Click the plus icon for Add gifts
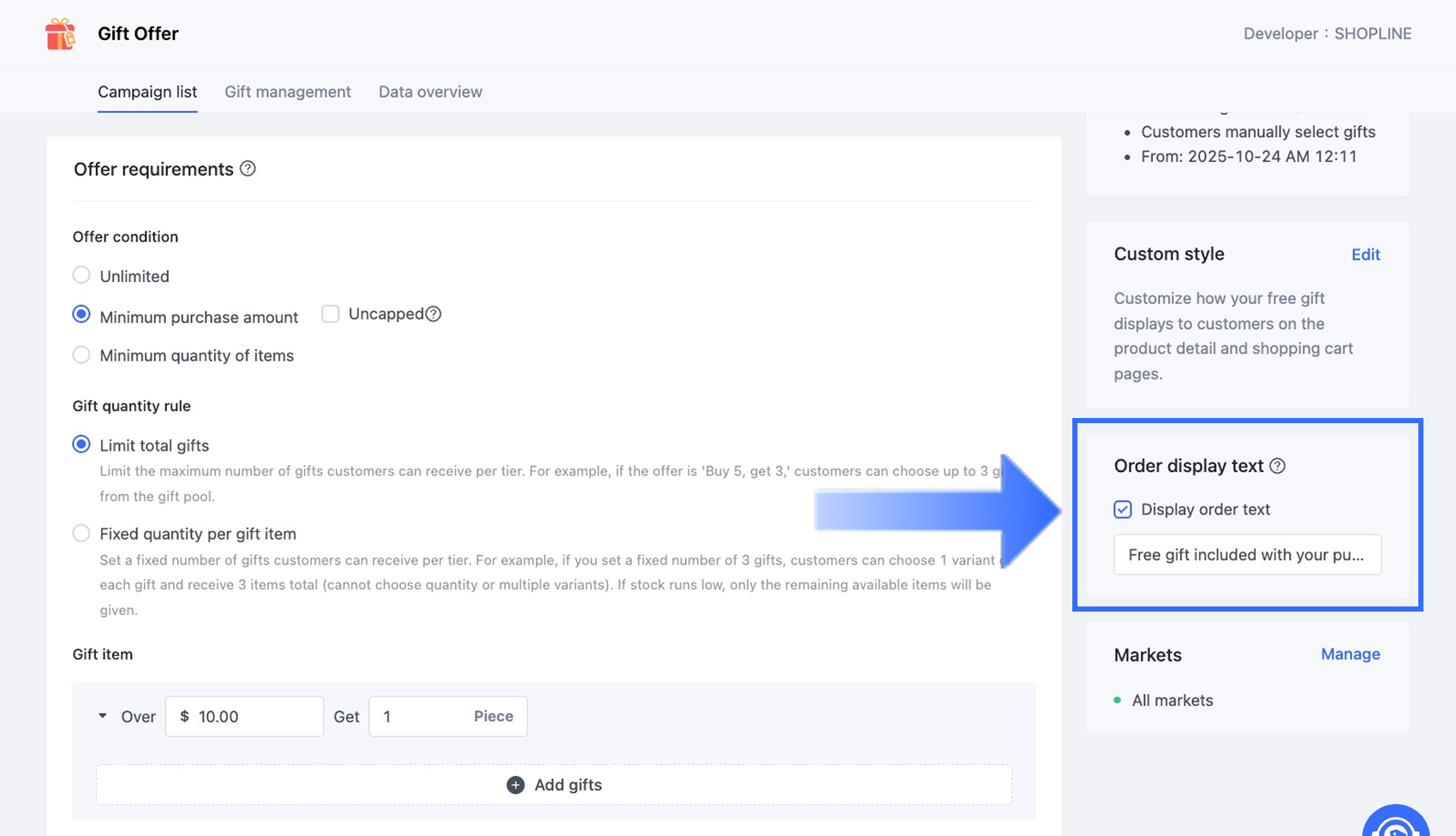The width and height of the screenshot is (1456, 836). point(516,785)
